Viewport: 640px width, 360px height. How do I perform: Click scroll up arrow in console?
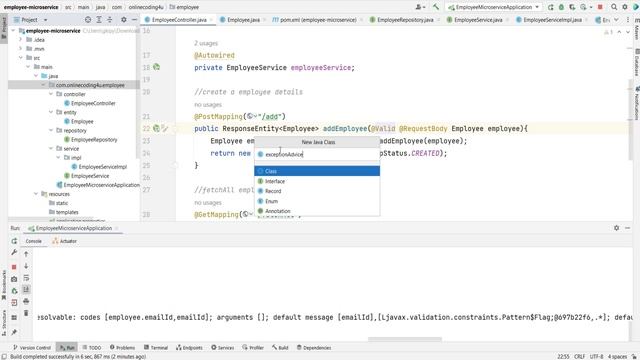point(26,254)
